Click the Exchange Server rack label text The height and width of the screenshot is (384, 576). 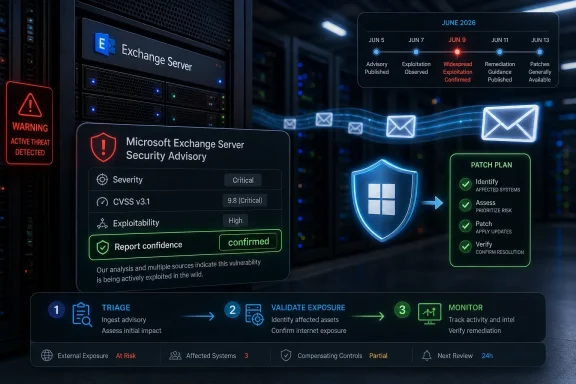point(157,58)
